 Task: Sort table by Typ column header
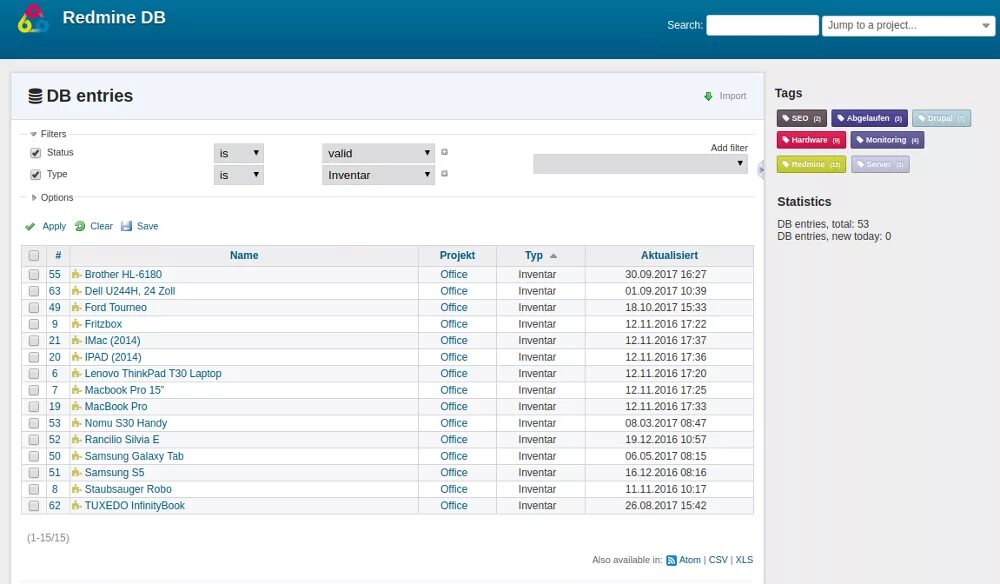[x=534, y=255]
